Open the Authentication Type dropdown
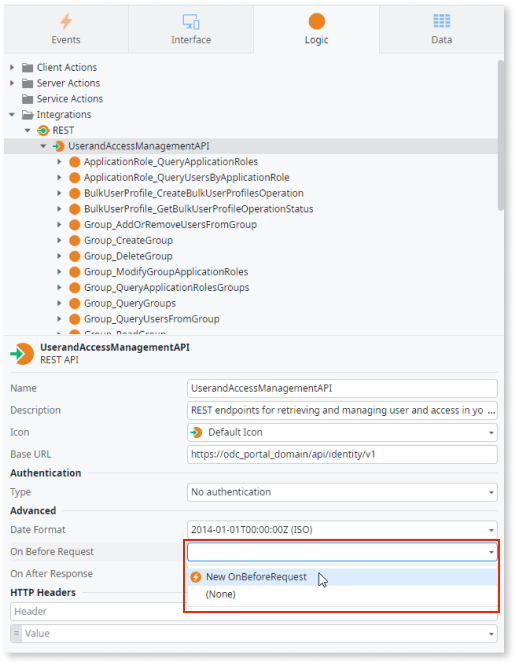The height and width of the screenshot is (665, 516). point(342,492)
